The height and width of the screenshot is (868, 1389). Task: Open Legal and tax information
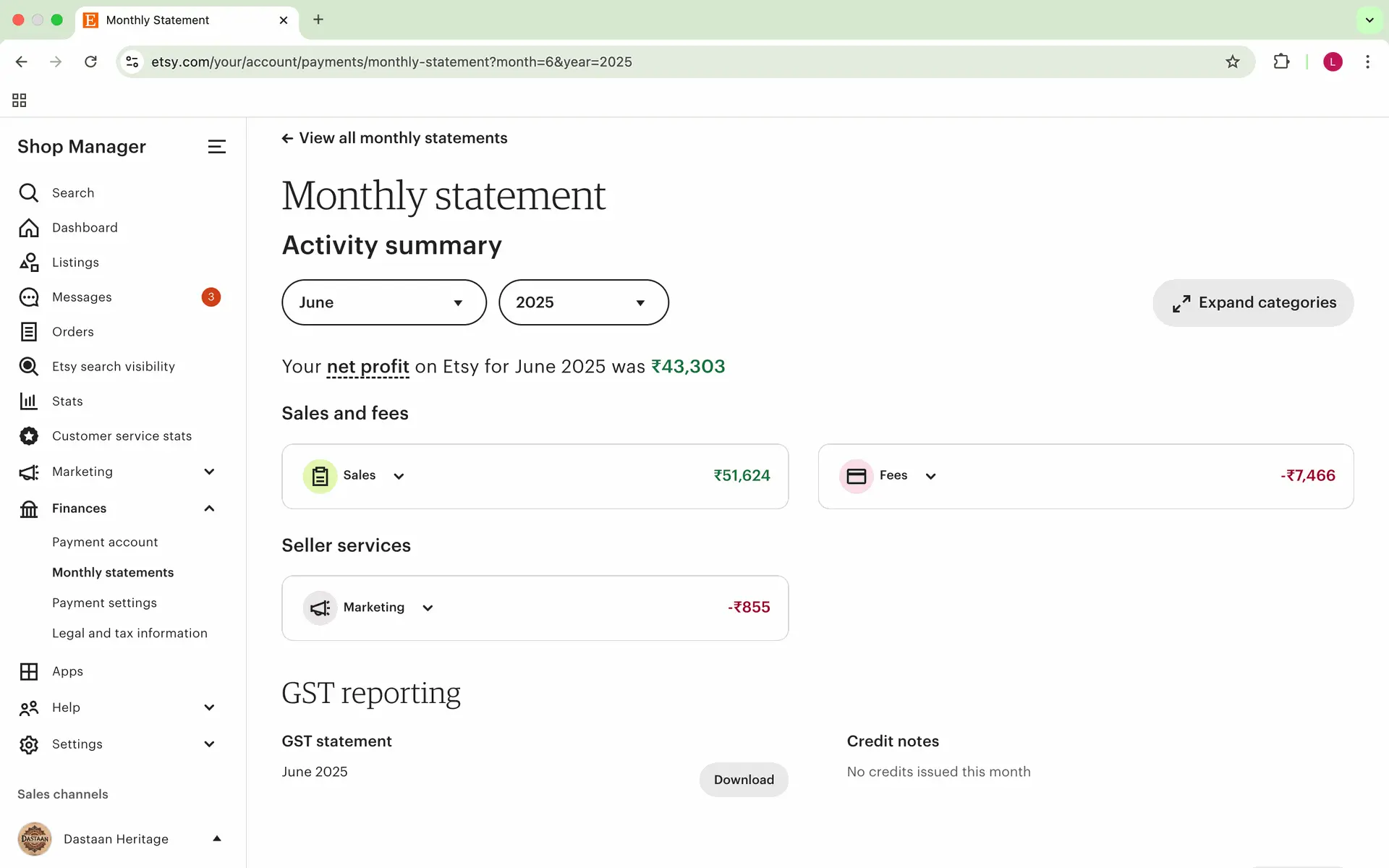[129, 633]
